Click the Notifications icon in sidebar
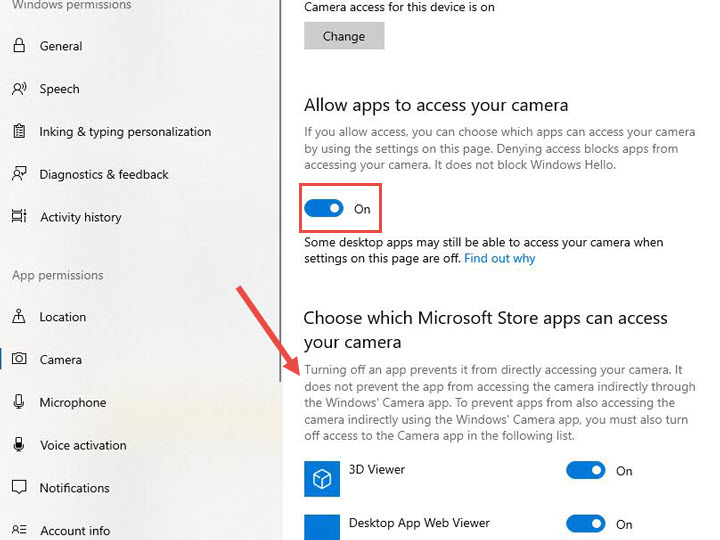This screenshot has height=540, width=720. pyautogui.click(x=19, y=488)
